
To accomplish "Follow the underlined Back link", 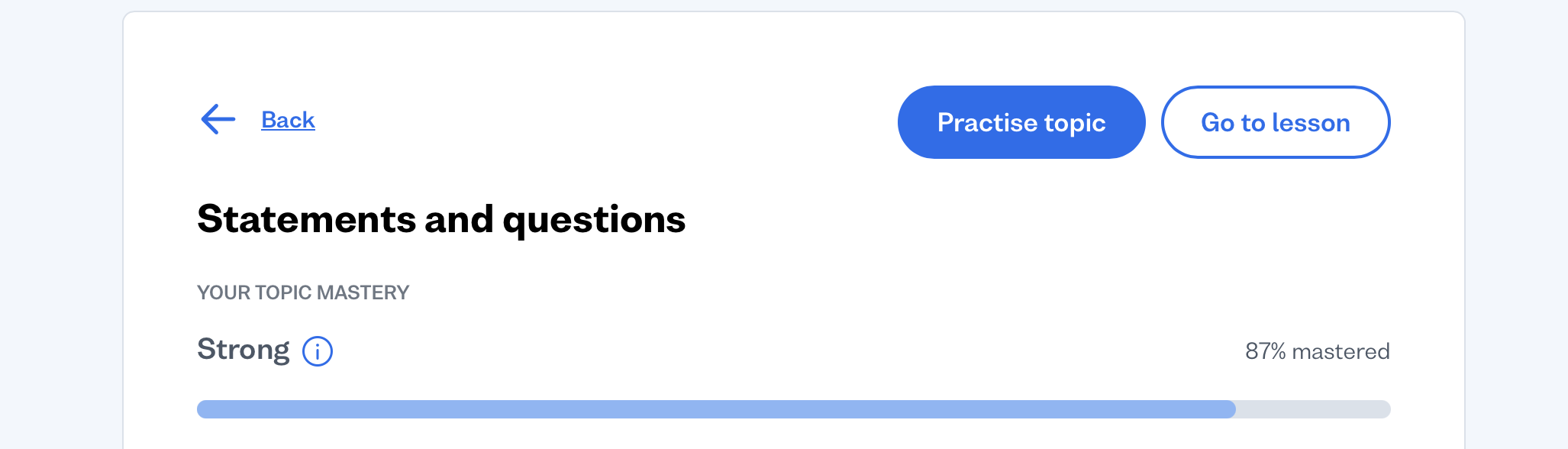I will coord(288,120).
